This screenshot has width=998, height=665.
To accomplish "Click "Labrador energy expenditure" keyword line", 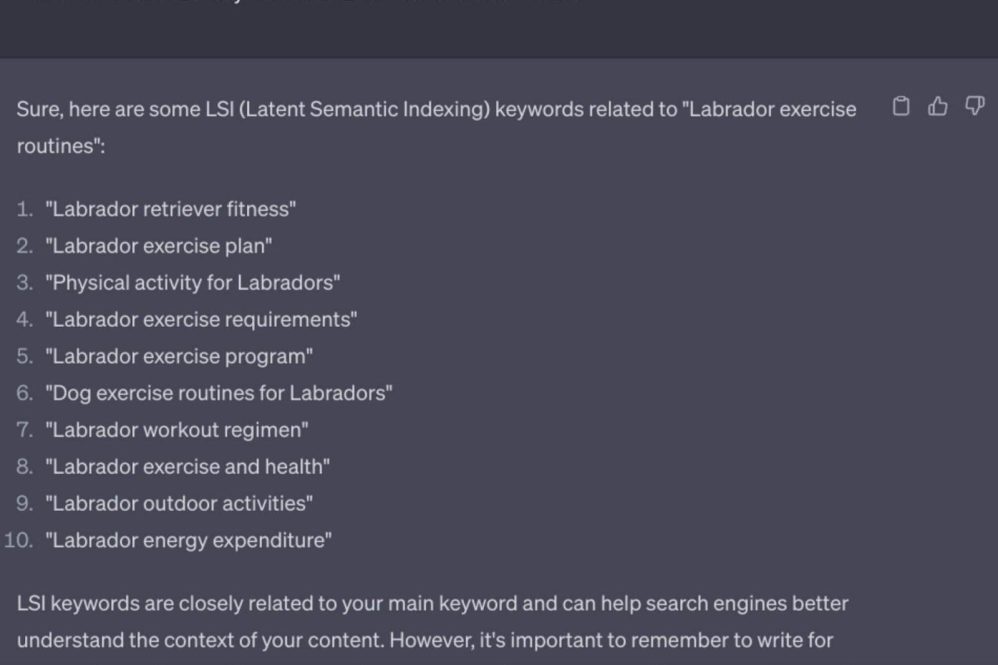I will click(x=188, y=540).
